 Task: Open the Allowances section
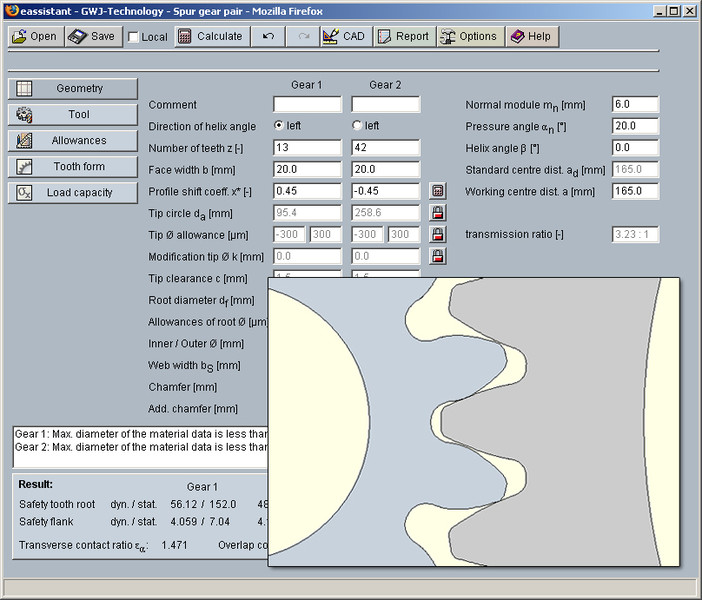point(71,141)
